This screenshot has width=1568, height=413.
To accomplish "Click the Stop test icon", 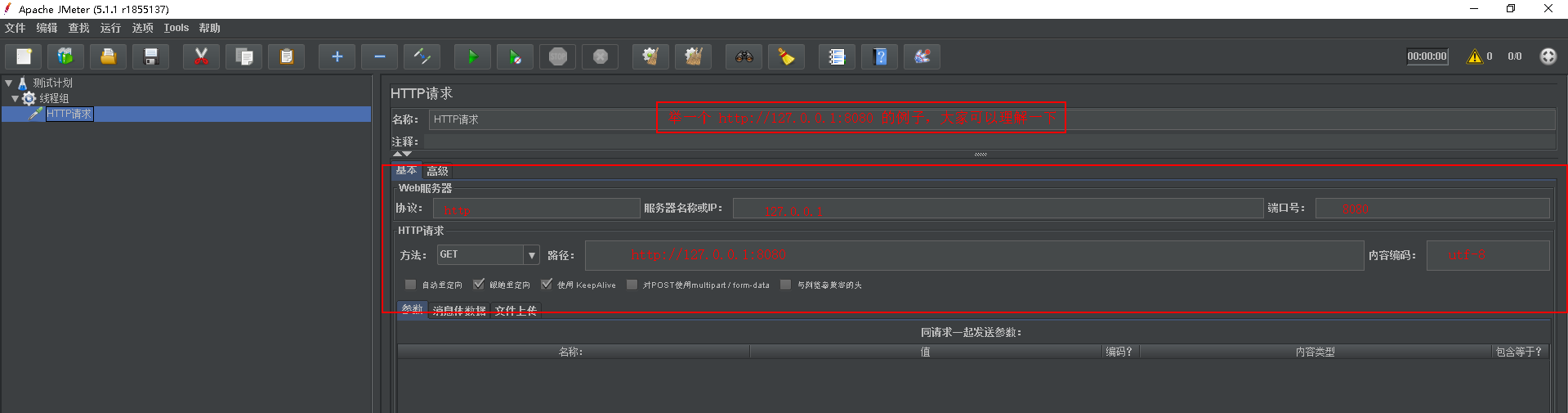I will click(x=558, y=56).
